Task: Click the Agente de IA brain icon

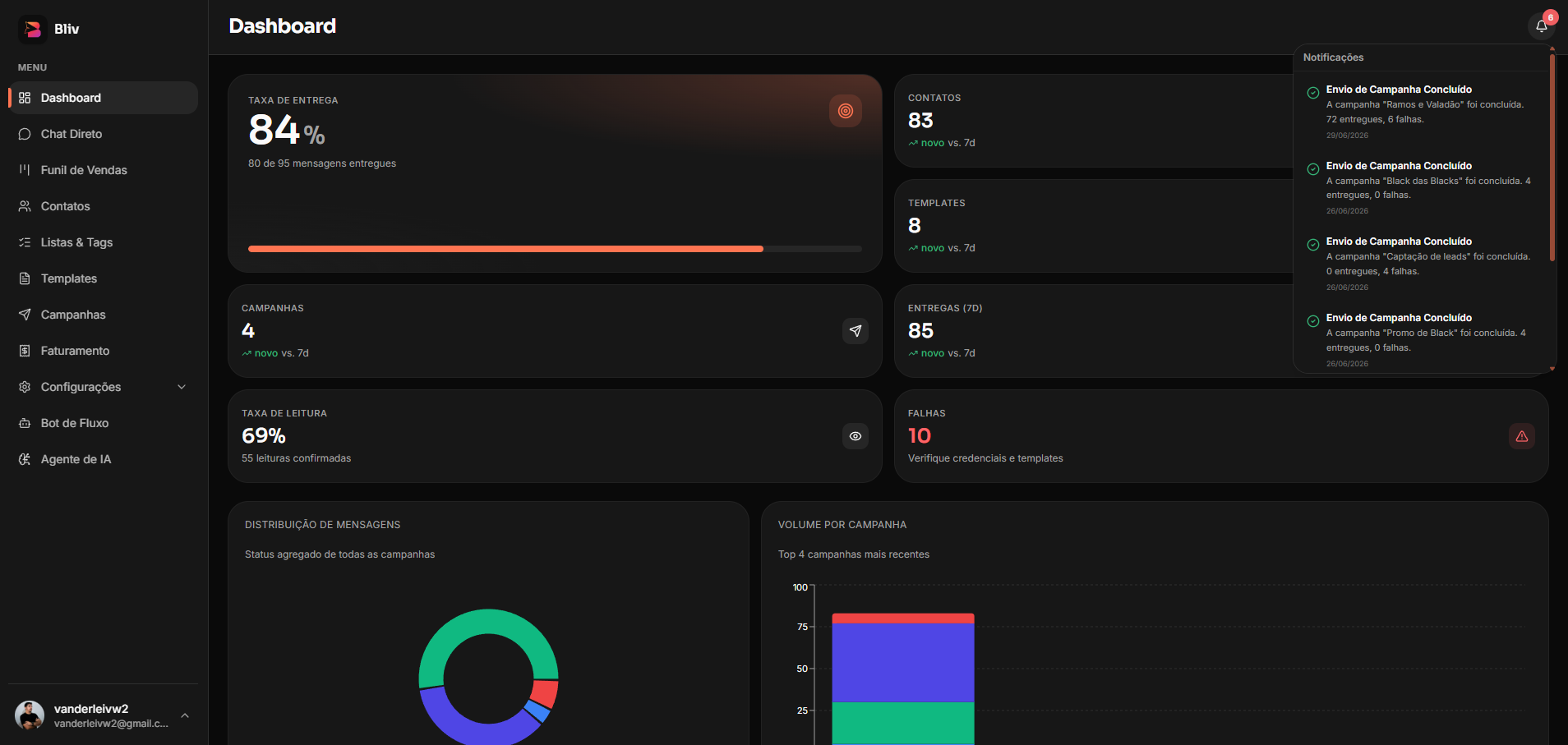Action: coord(25,459)
